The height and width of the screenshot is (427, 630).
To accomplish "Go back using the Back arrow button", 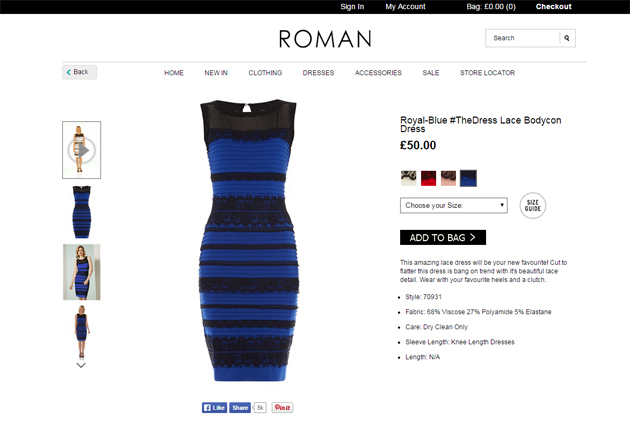I will pyautogui.click(x=80, y=72).
